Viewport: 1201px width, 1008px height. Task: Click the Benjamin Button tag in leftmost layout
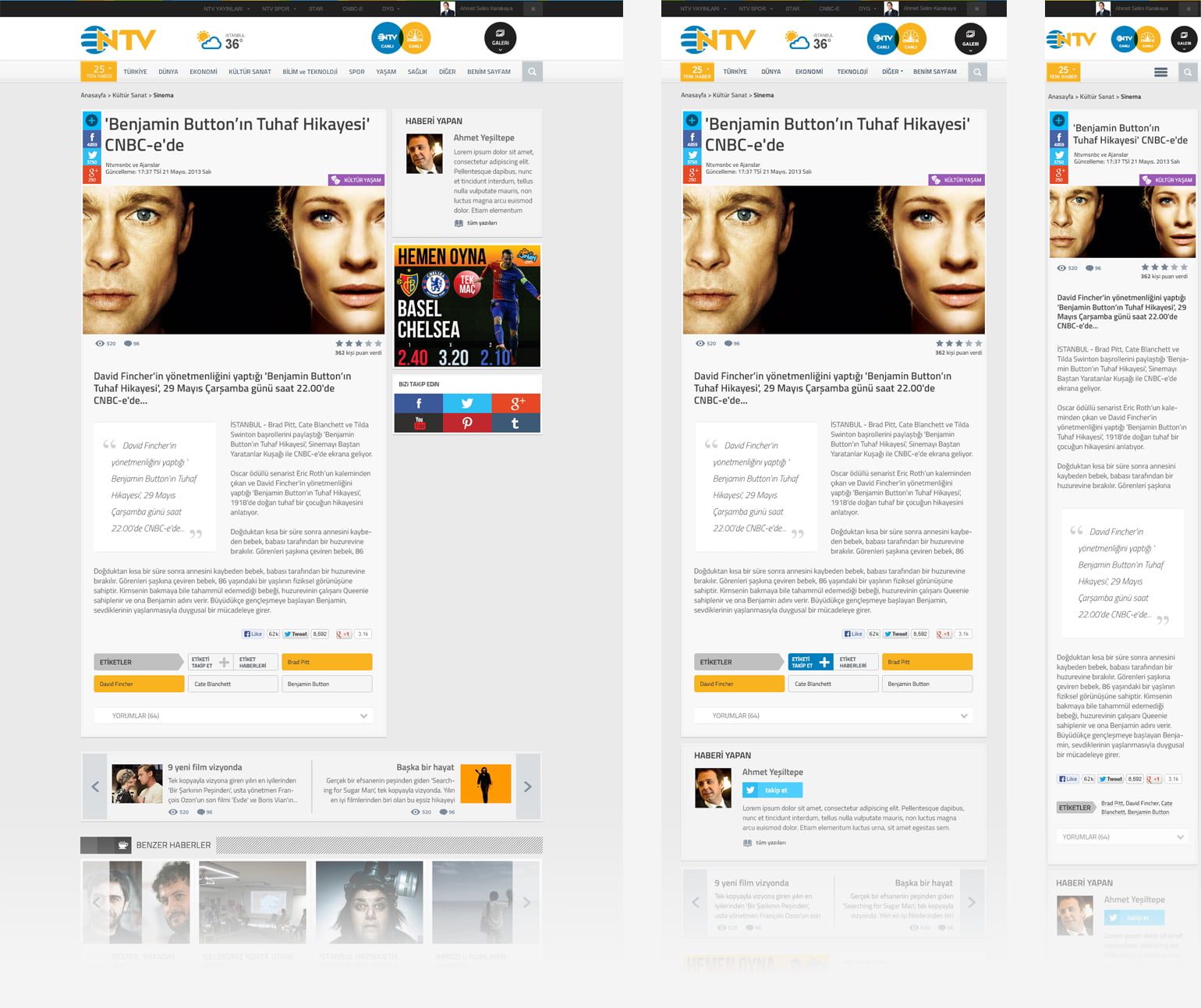[326, 684]
